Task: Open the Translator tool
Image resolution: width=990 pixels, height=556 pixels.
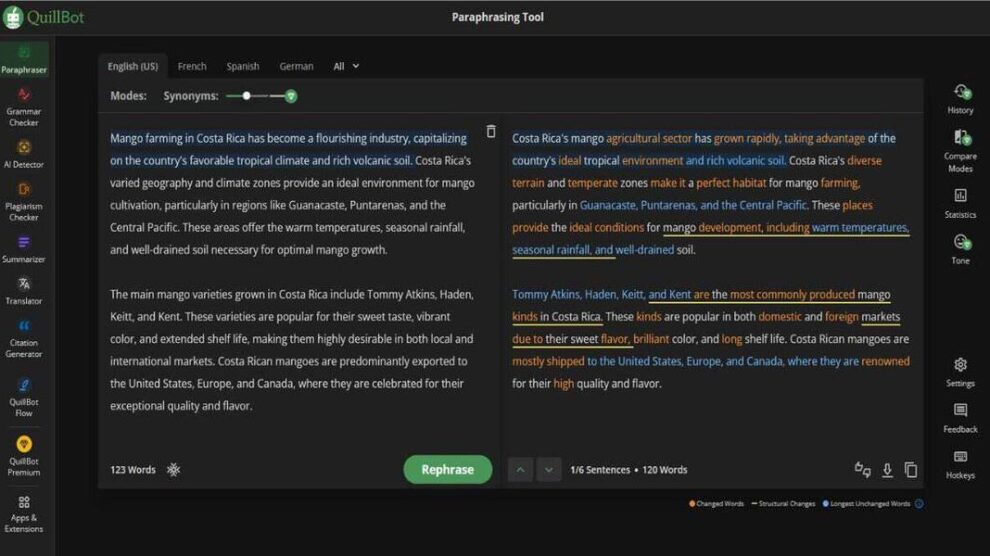Action: [x=24, y=291]
